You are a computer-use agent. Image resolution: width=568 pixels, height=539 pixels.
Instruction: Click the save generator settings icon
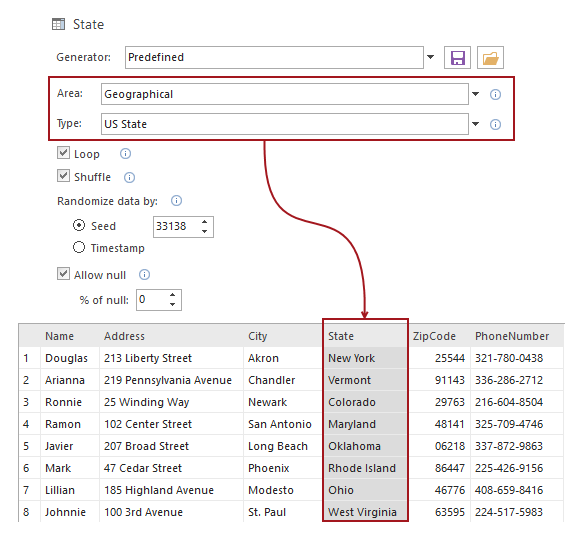(x=457, y=58)
